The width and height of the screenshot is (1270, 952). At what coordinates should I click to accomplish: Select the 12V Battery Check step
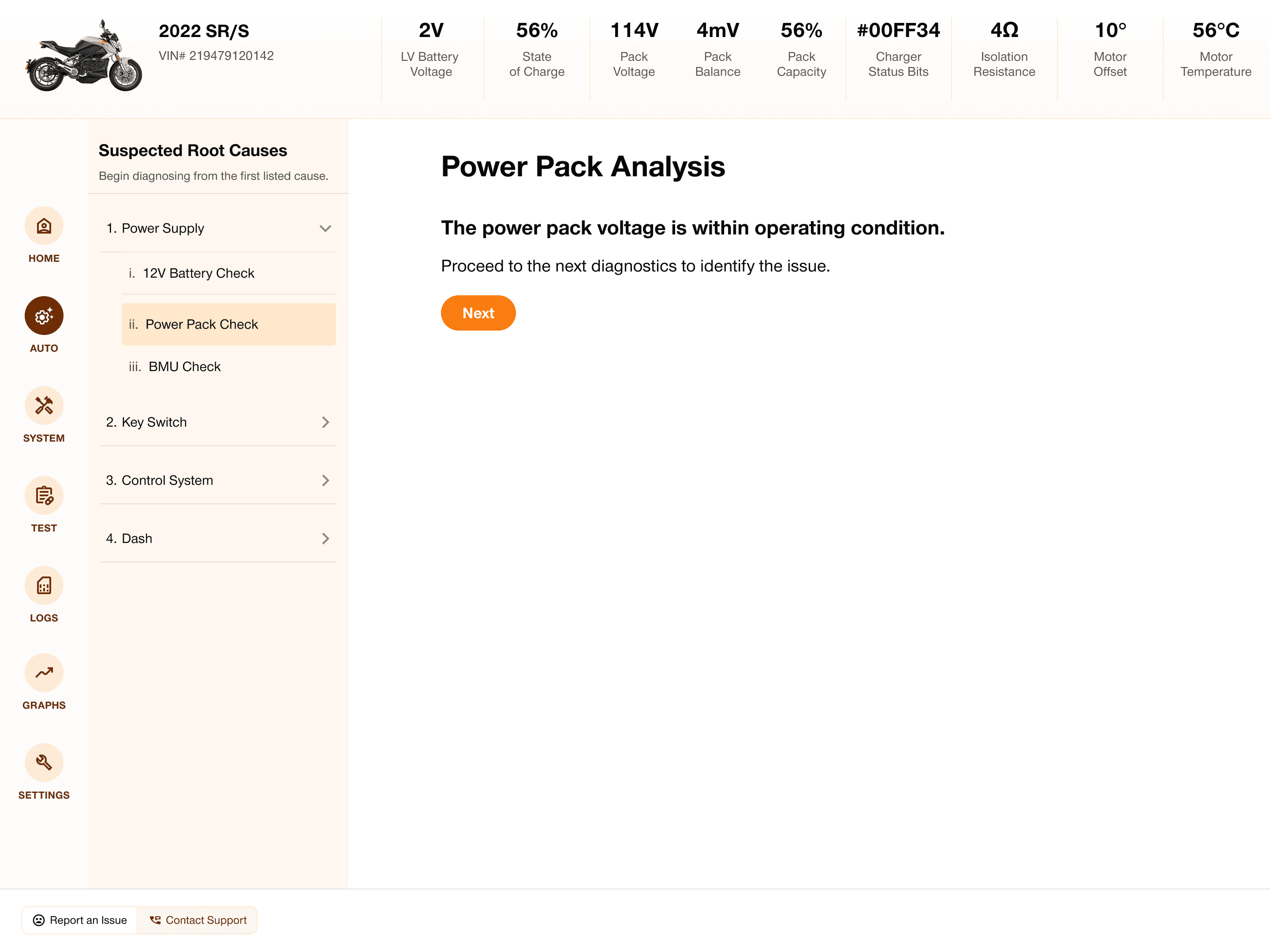(198, 273)
